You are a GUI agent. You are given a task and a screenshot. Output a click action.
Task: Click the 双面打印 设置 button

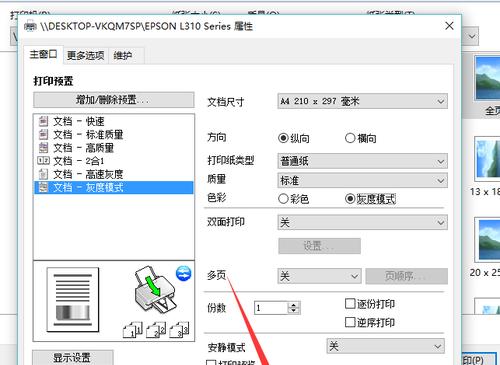tap(319, 246)
